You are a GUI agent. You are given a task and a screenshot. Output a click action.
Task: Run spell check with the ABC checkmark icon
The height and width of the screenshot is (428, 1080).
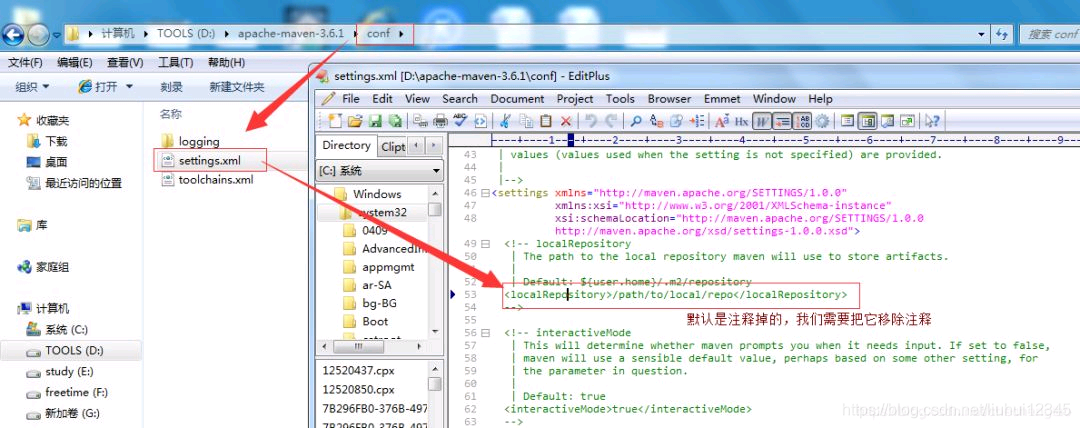point(460,121)
